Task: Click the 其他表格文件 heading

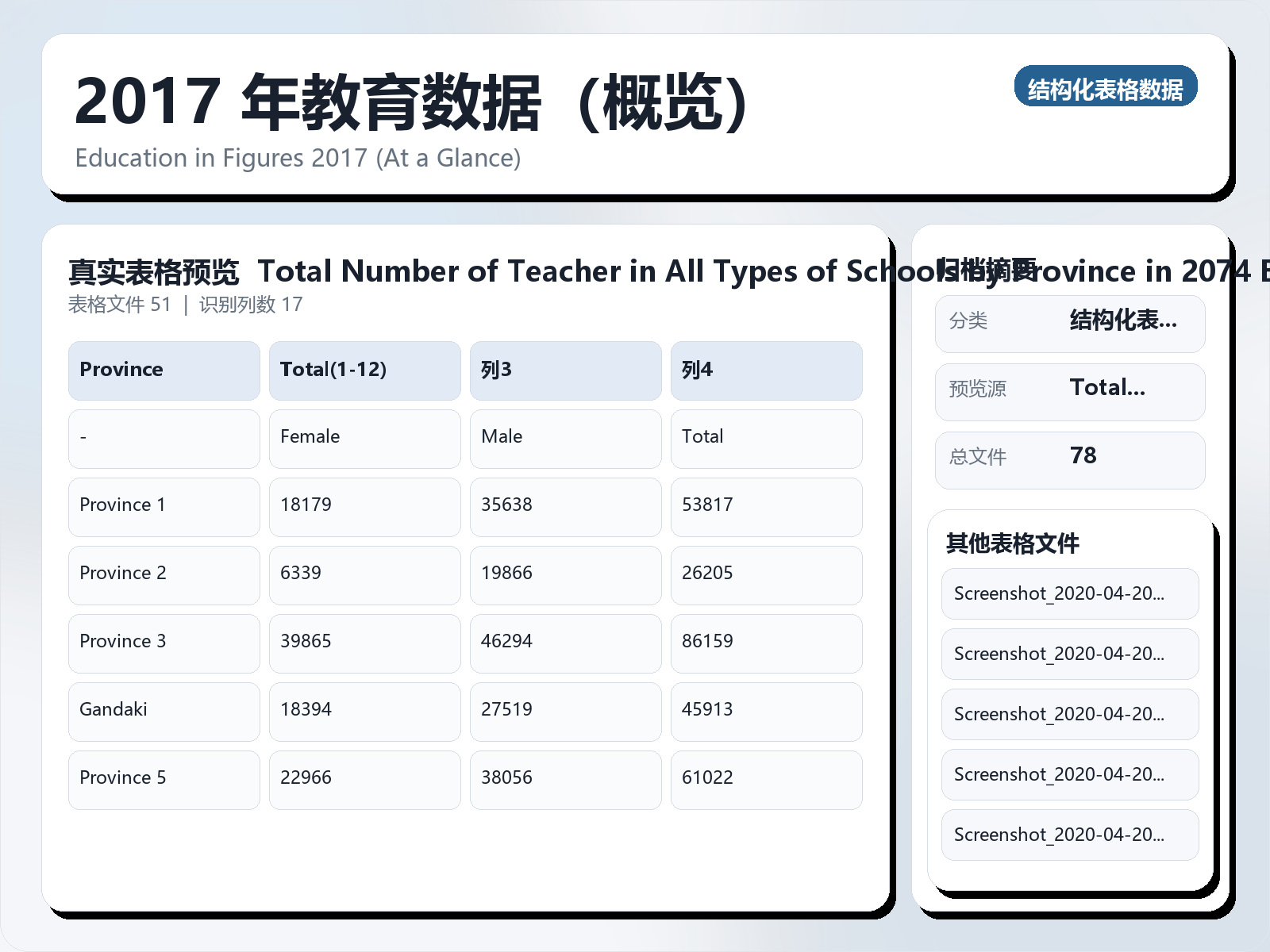Action: (1012, 544)
